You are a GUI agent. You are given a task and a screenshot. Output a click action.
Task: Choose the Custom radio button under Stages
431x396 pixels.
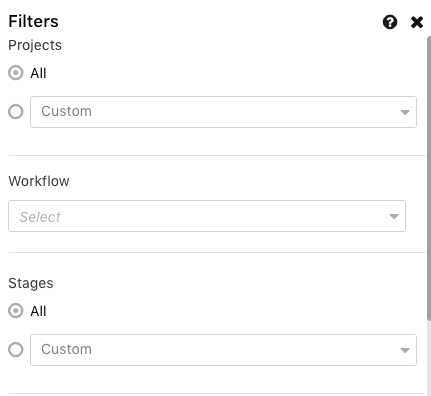[x=16, y=350]
